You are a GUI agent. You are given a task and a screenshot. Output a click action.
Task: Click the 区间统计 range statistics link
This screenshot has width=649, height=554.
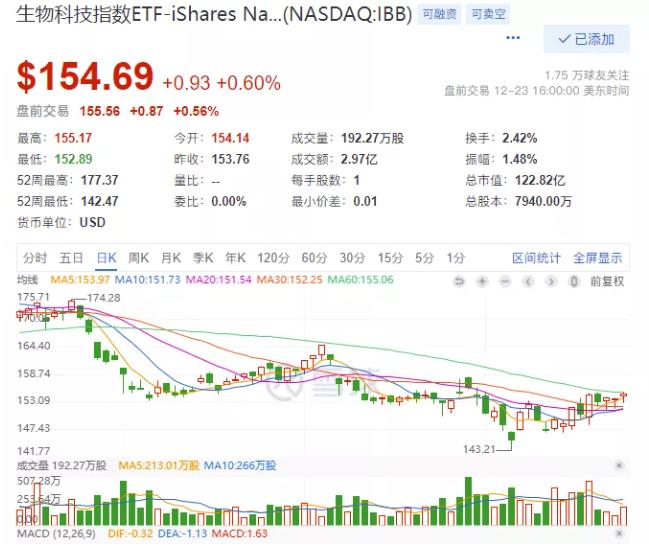537,257
